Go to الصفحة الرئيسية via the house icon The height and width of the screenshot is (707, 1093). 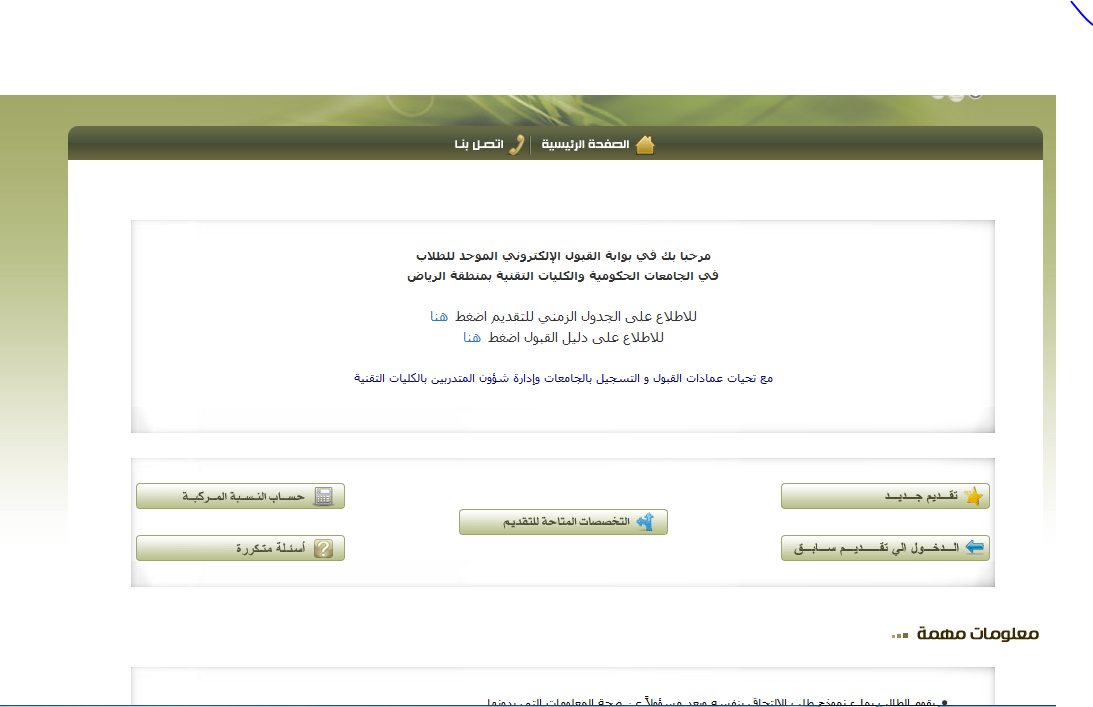[645, 144]
